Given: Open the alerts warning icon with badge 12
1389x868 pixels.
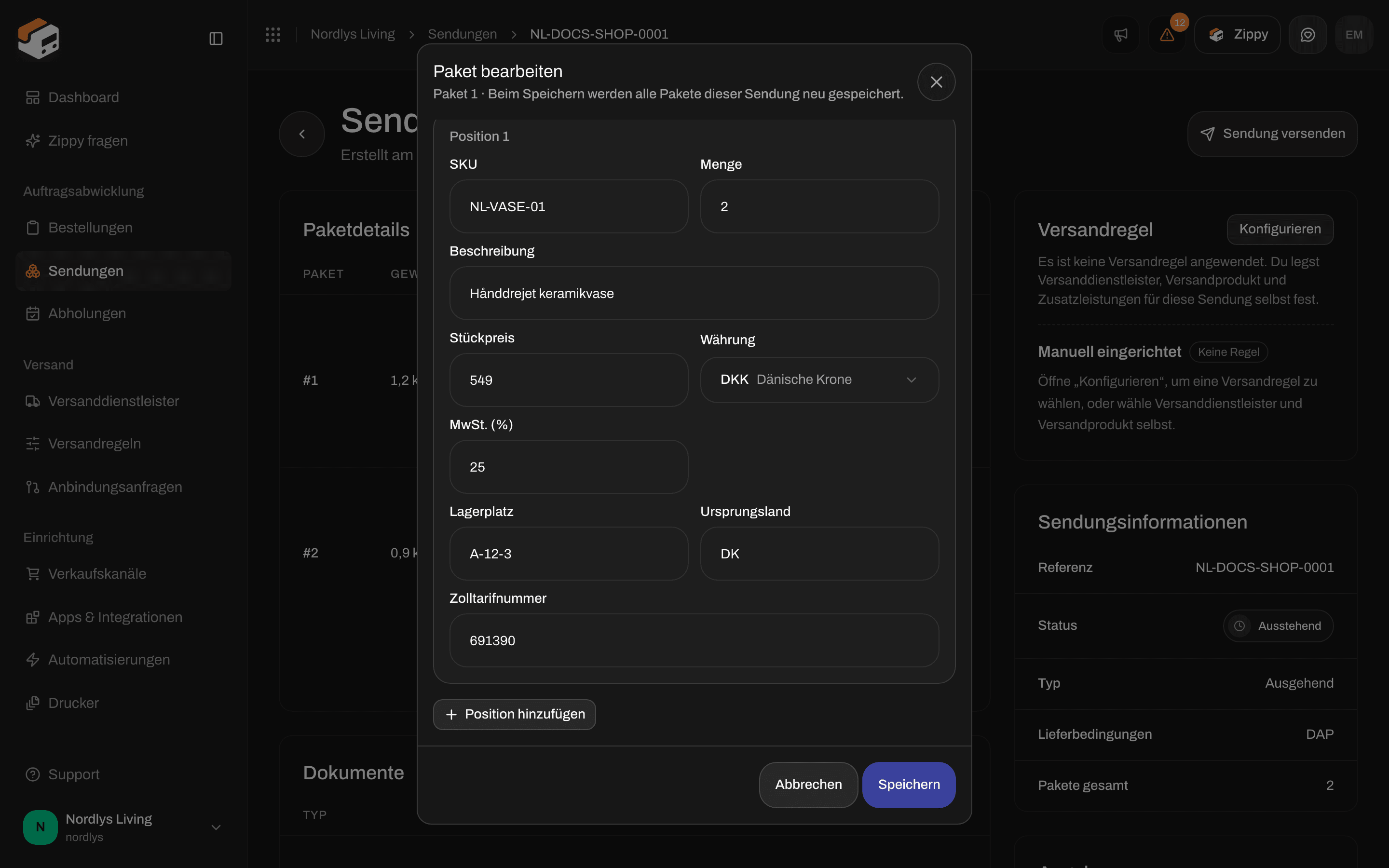Looking at the screenshot, I should tap(1167, 34).
